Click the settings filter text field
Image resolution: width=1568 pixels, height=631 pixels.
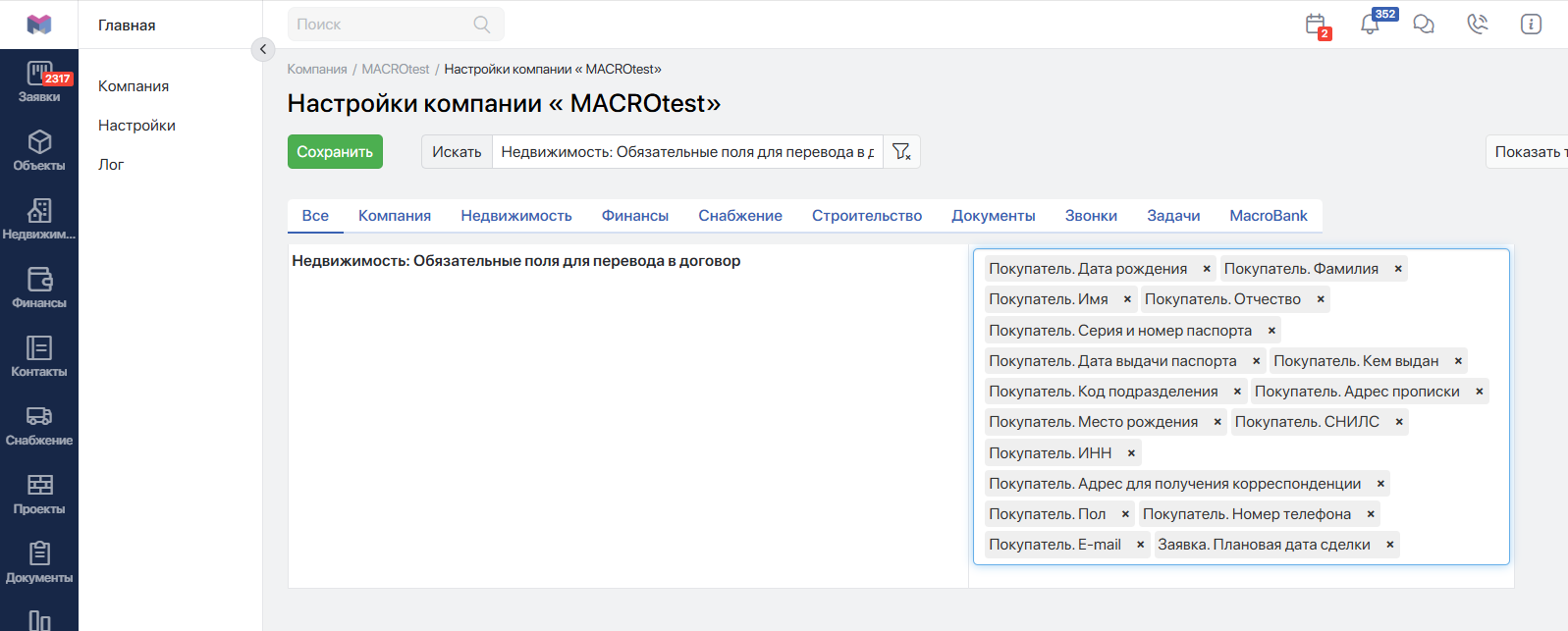(687, 152)
